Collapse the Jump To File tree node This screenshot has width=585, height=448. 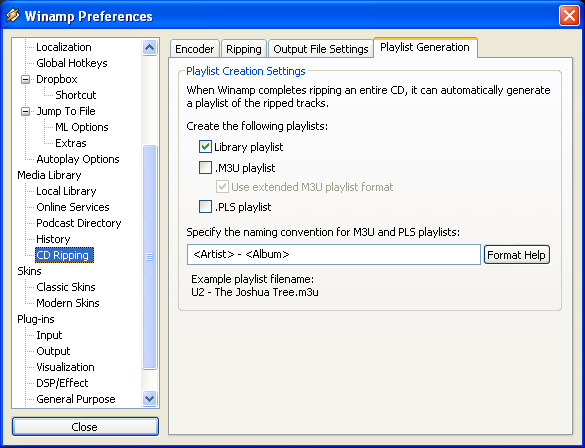pos(25,111)
